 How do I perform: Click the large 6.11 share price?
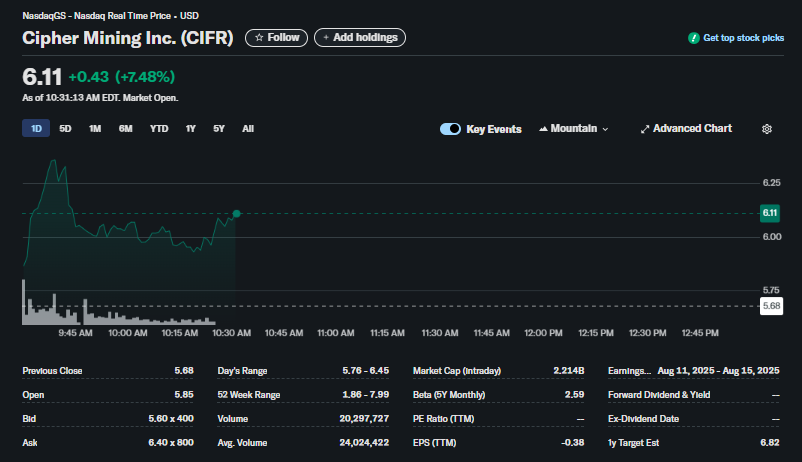pos(42,77)
